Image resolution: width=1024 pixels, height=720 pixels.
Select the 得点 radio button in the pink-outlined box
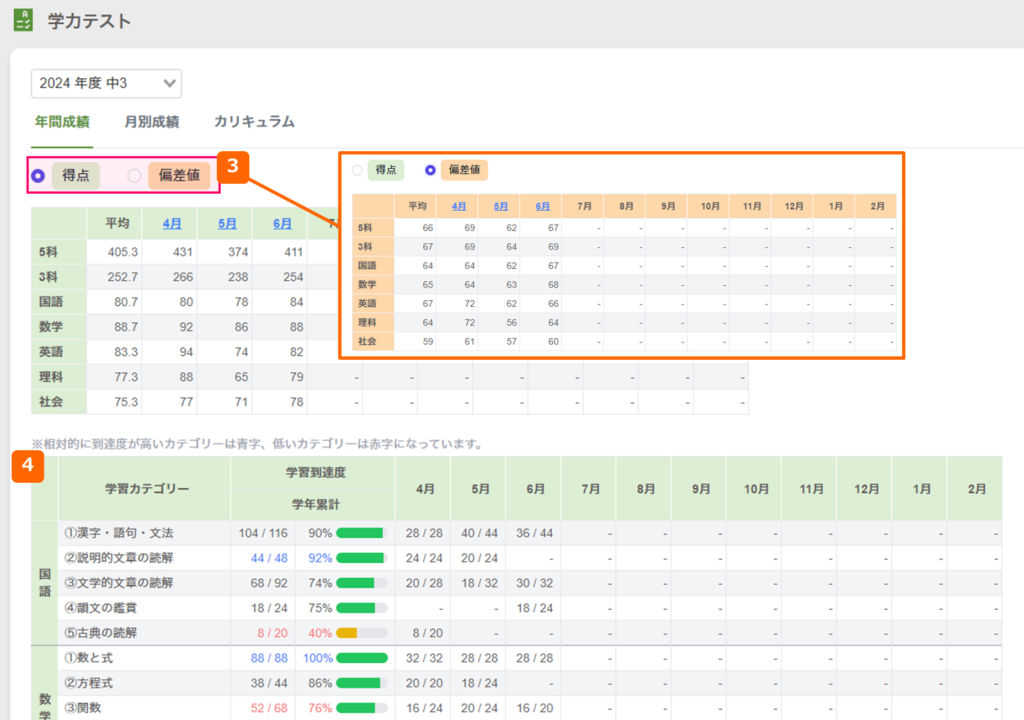point(39,176)
